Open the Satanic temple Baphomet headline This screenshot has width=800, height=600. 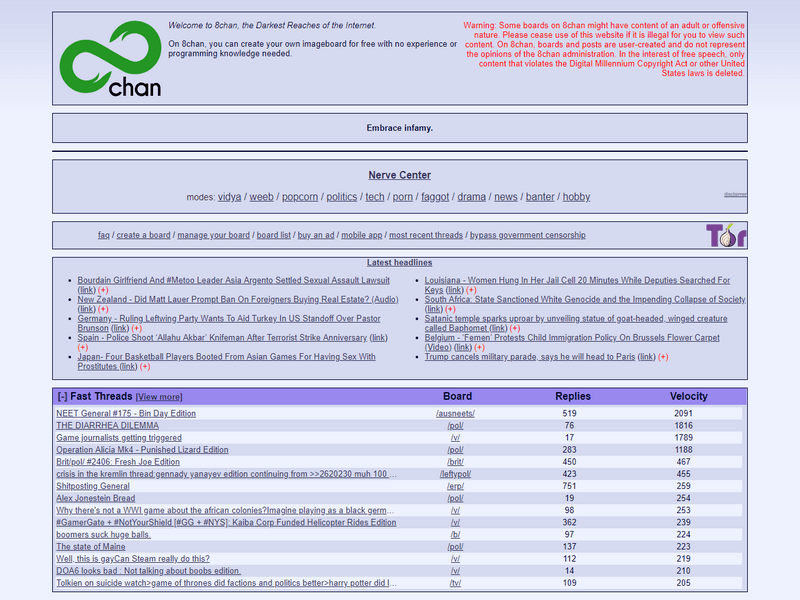click(x=576, y=323)
